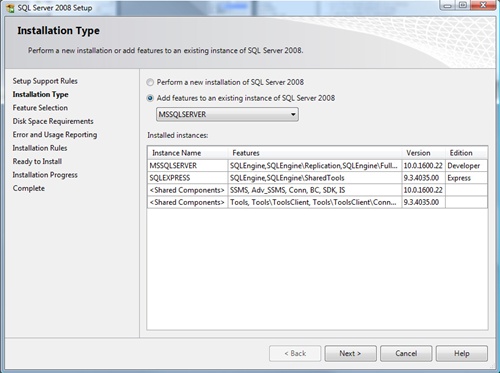The width and height of the screenshot is (500, 373).
Task: Select the MSSQLSERVER instance name cell
Action: coord(188,166)
